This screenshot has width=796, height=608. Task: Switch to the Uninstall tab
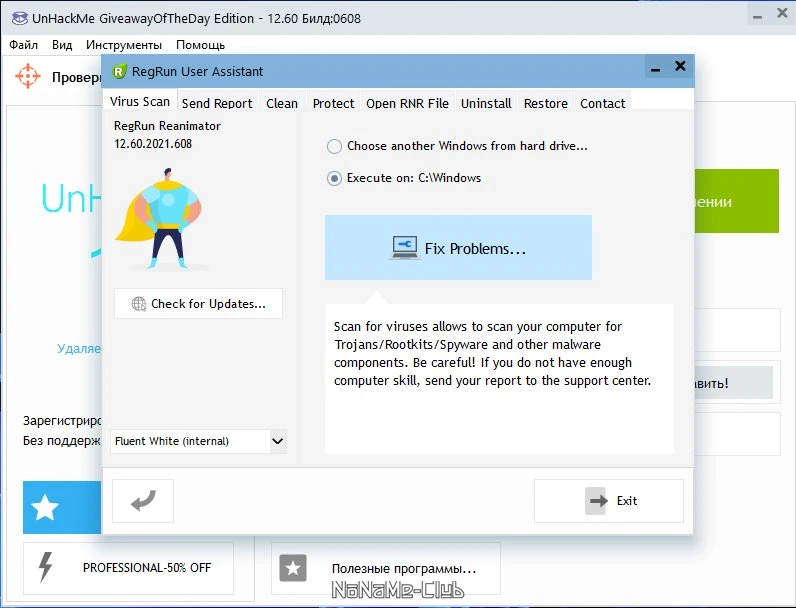pos(486,103)
